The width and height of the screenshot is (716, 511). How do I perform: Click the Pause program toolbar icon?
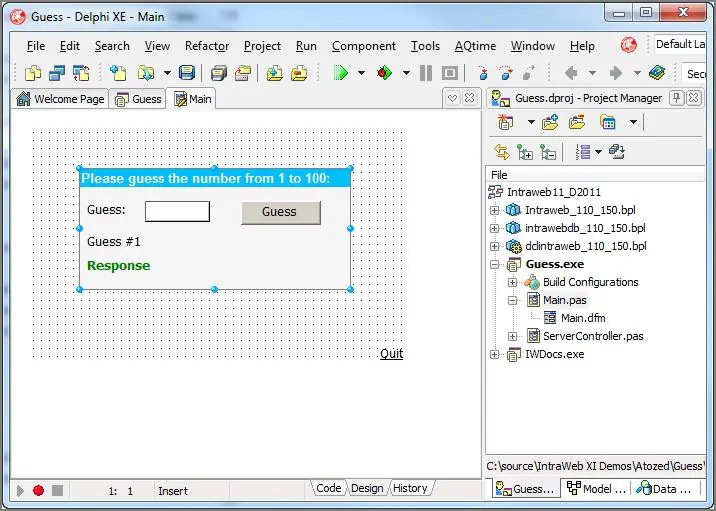click(x=426, y=73)
